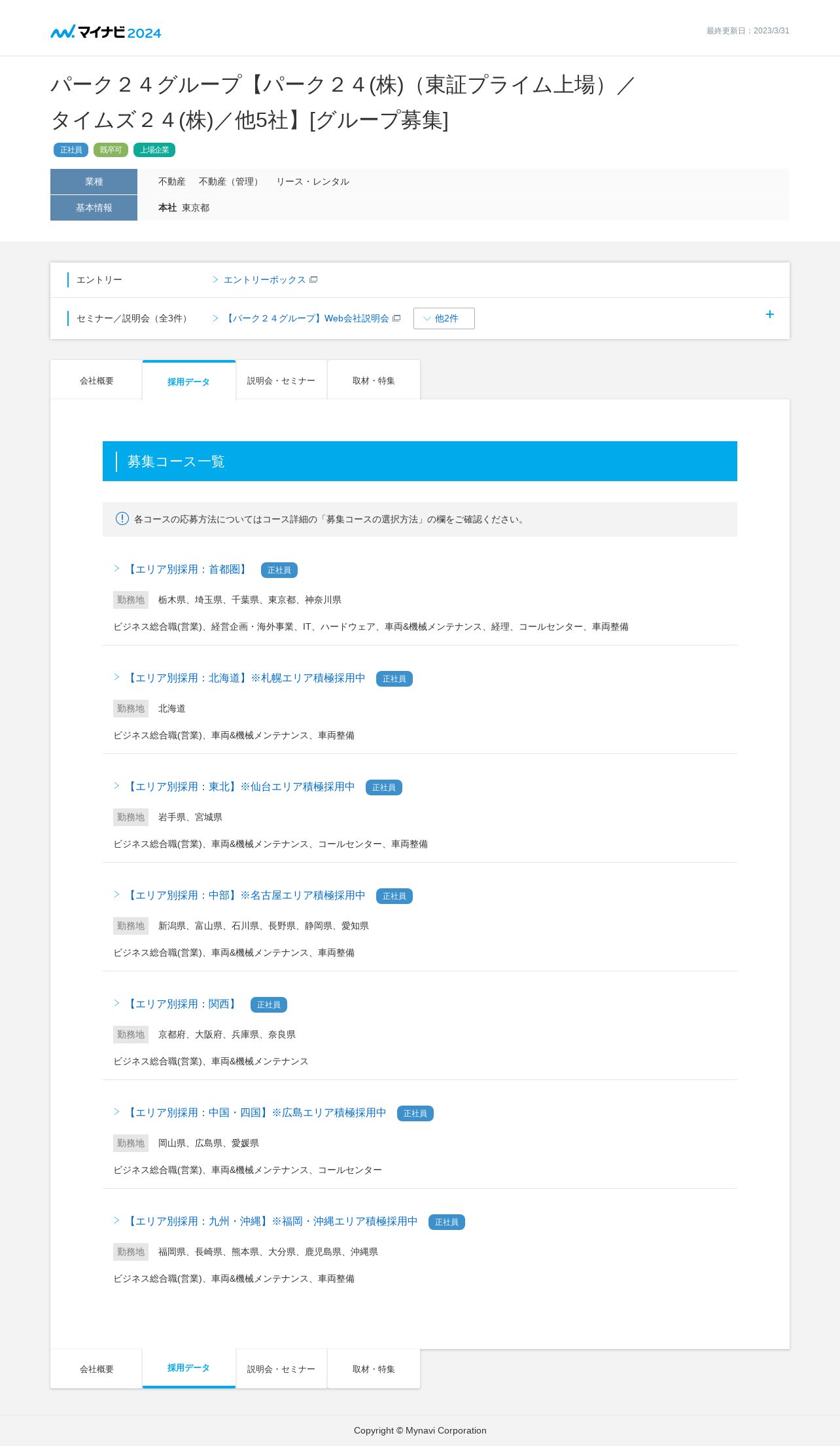Click 正社員 badge beside 中部 course
840x1446 pixels.
(x=394, y=896)
